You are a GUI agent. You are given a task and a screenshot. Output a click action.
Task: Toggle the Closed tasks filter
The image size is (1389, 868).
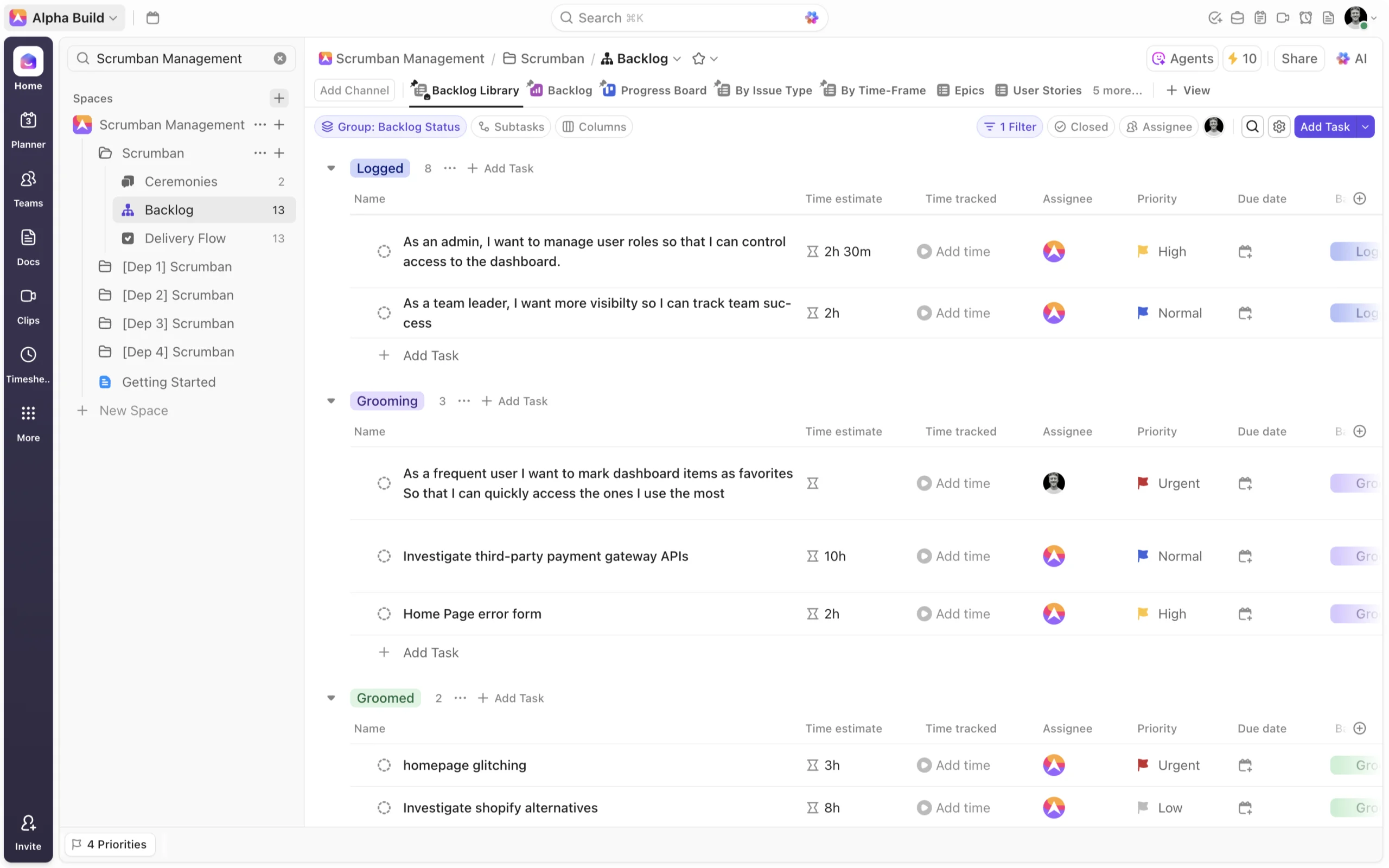1081,126
